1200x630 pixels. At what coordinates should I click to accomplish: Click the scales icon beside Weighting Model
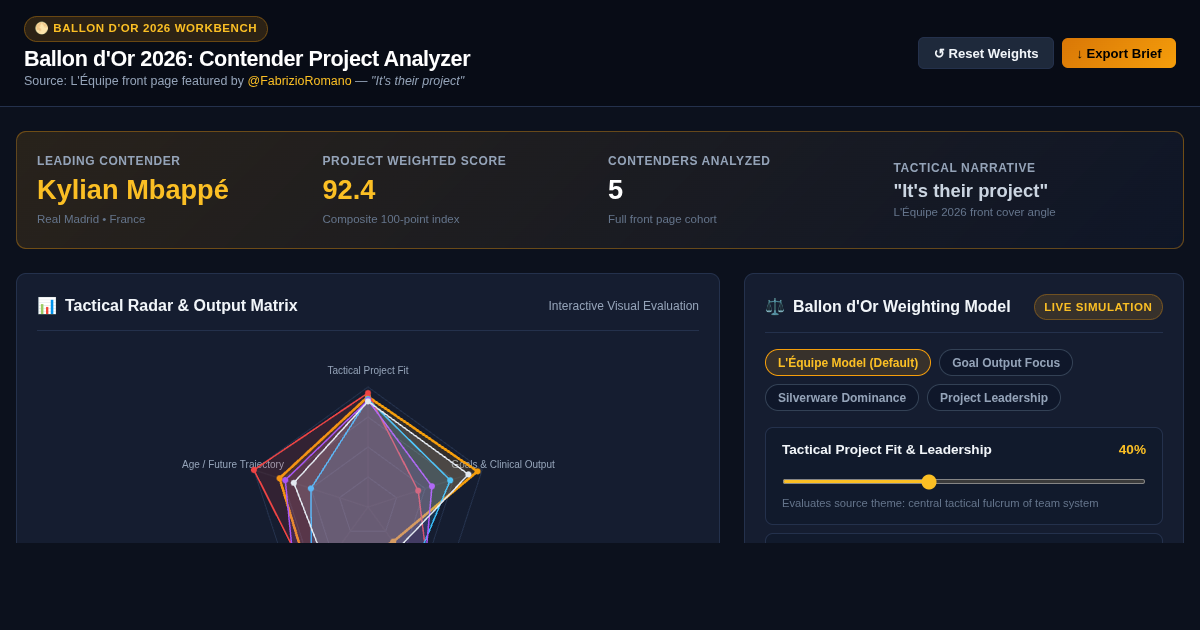click(x=775, y=307)
